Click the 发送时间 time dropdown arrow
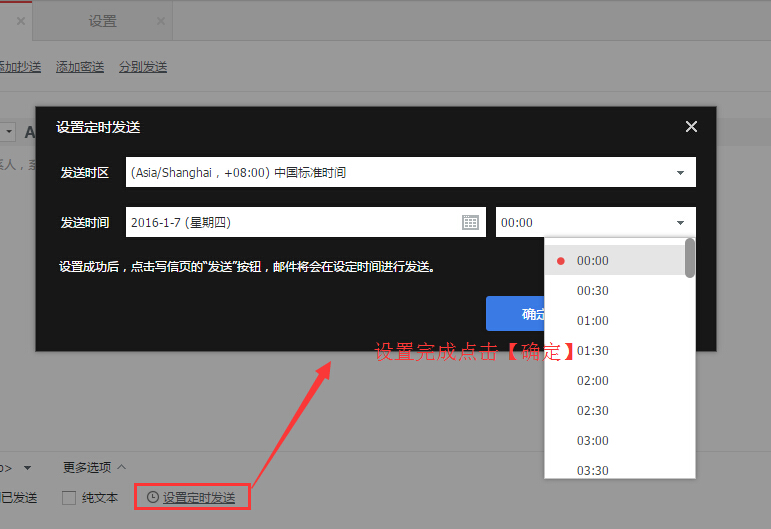This screenshot has height=529, width=771. (680, 223)
